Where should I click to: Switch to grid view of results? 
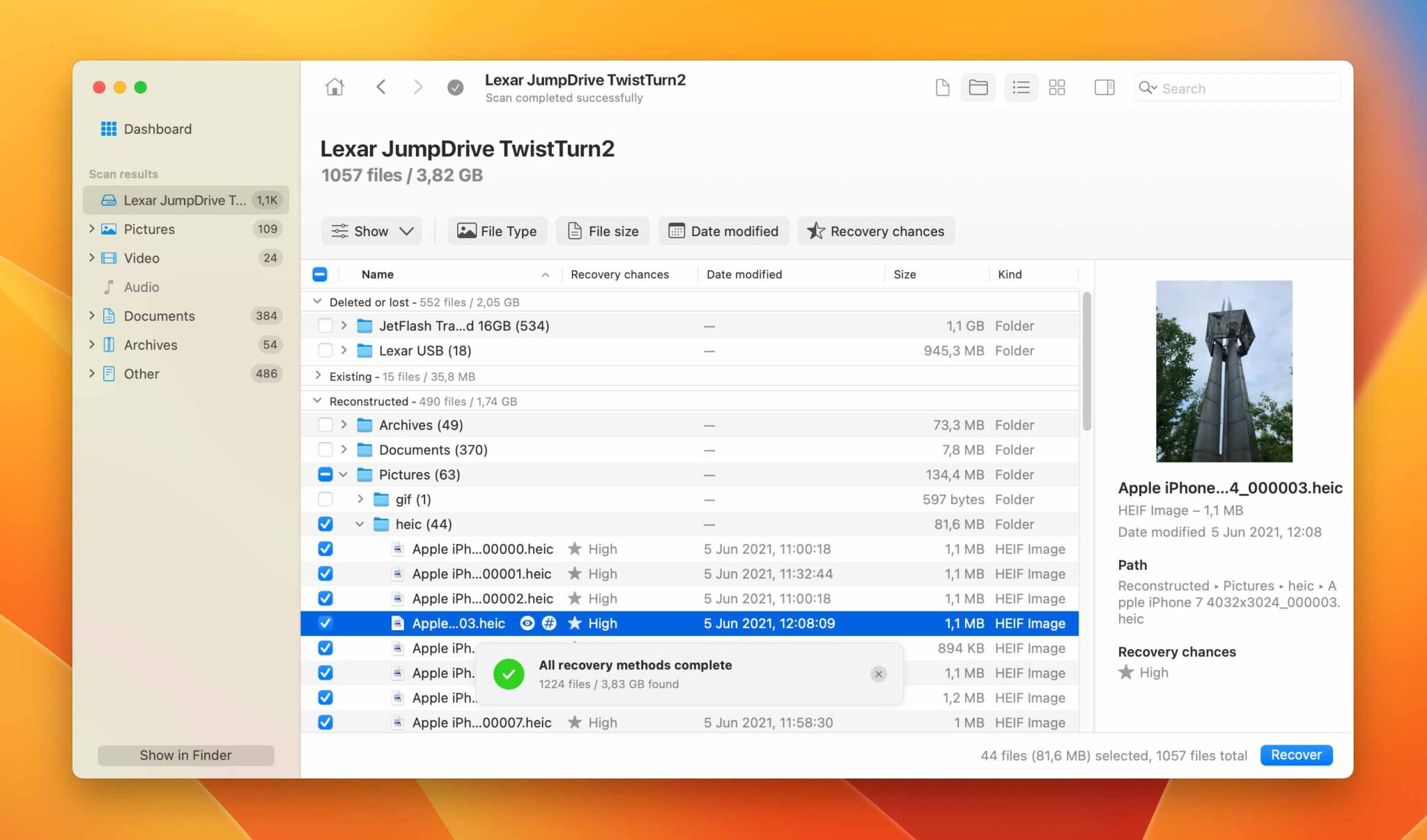tap(1056, 87)
